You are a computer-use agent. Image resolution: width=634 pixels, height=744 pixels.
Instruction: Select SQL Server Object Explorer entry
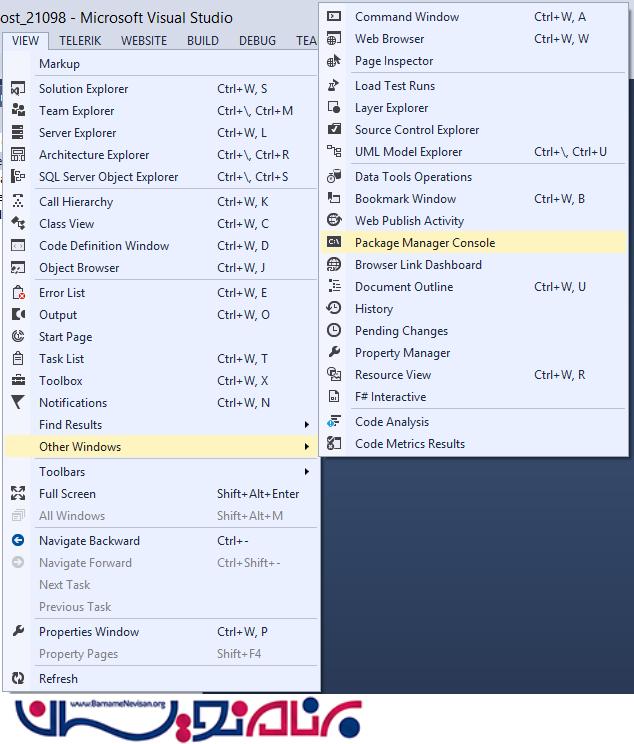108,177
